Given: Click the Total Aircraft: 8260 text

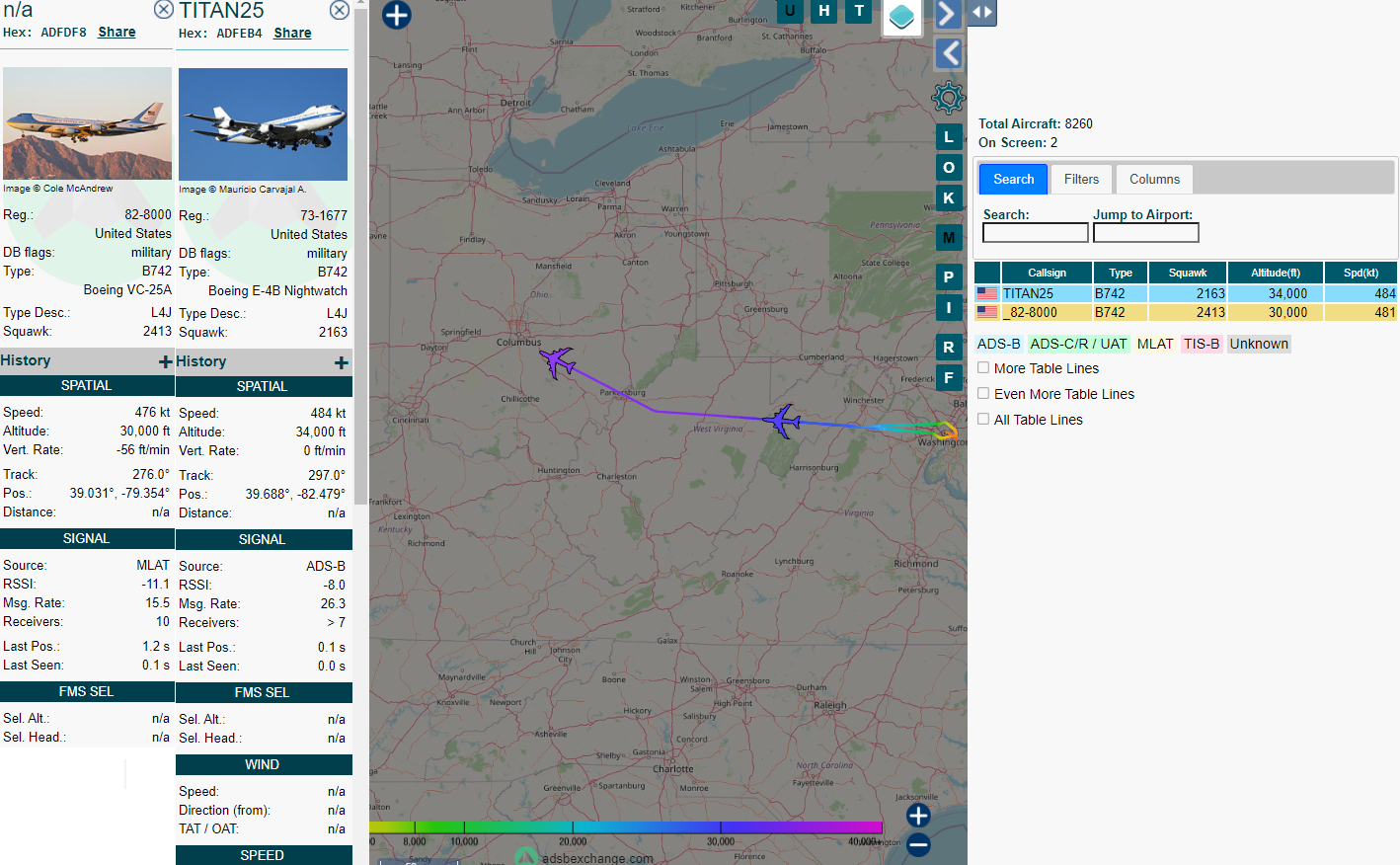Looking at the screenshot, I should pyautogui.click(x=1036, y=123).
